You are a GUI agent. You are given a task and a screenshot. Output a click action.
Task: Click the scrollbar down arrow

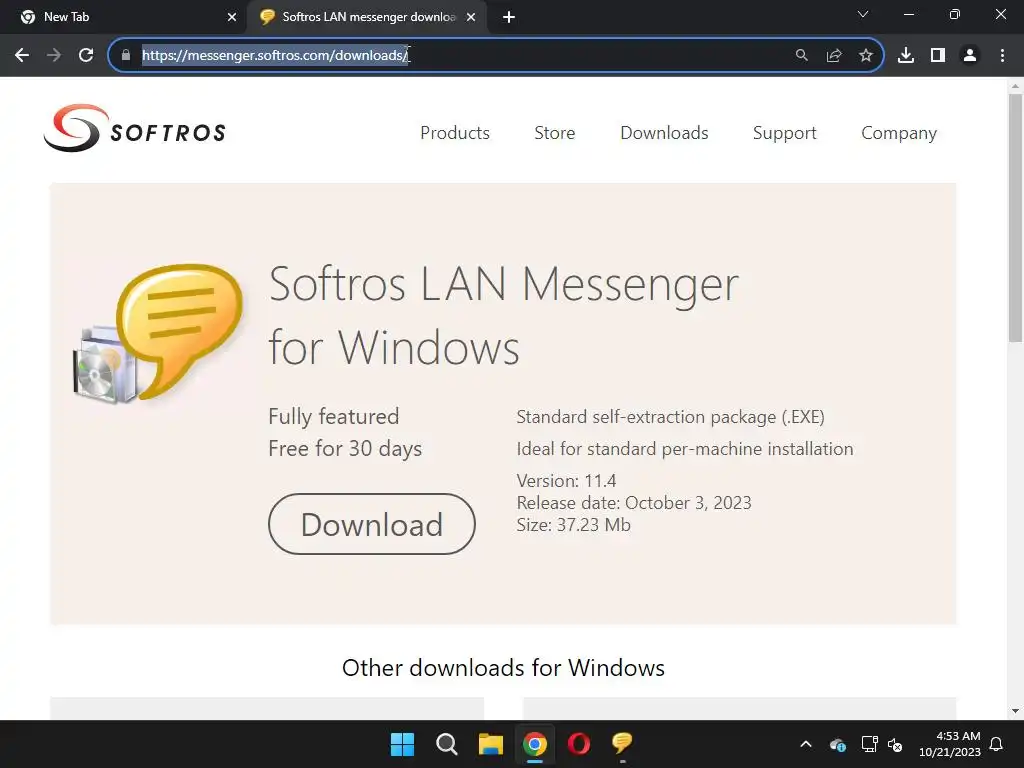(x=1015, y=711)
